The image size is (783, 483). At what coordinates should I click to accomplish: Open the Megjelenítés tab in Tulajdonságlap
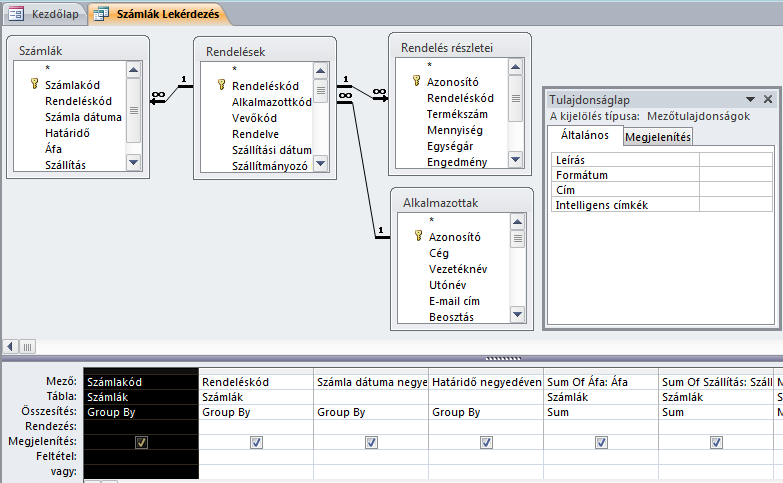(x=658, y=137)
